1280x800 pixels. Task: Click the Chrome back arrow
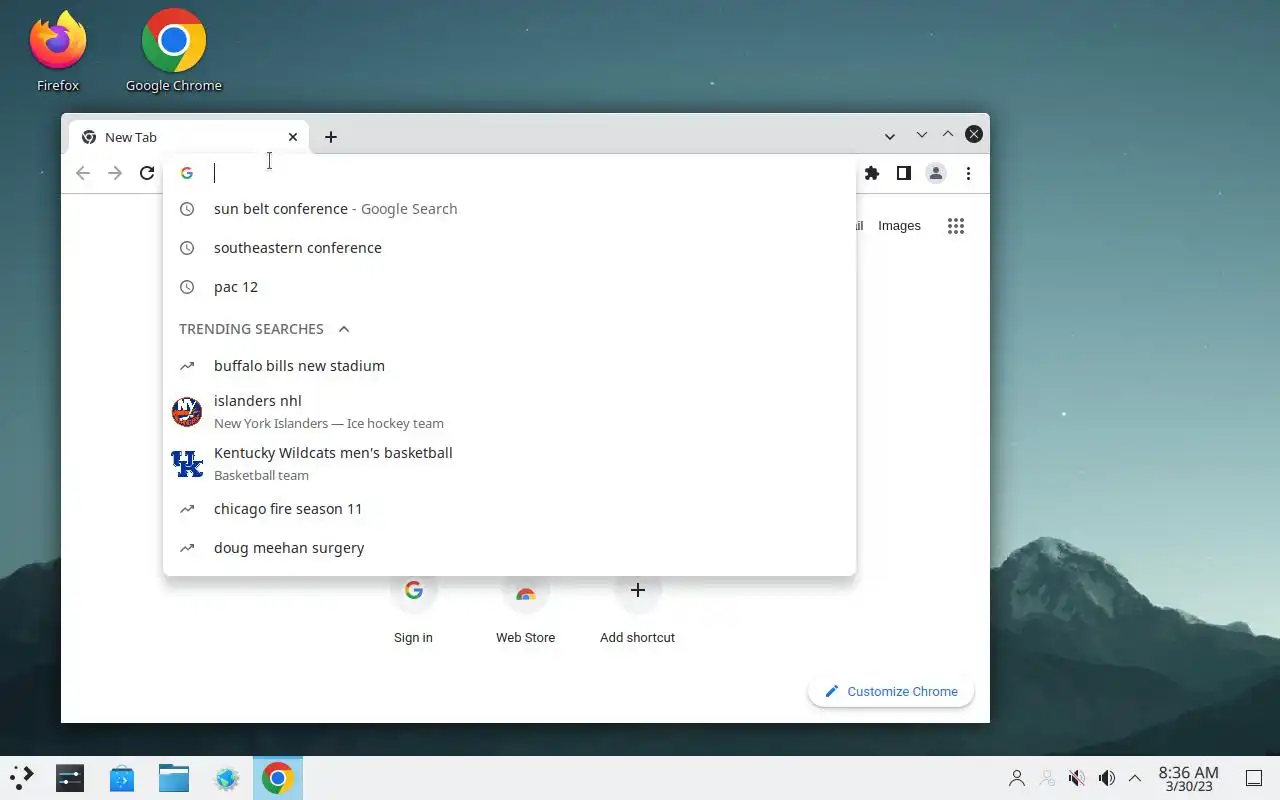(83, 173)
